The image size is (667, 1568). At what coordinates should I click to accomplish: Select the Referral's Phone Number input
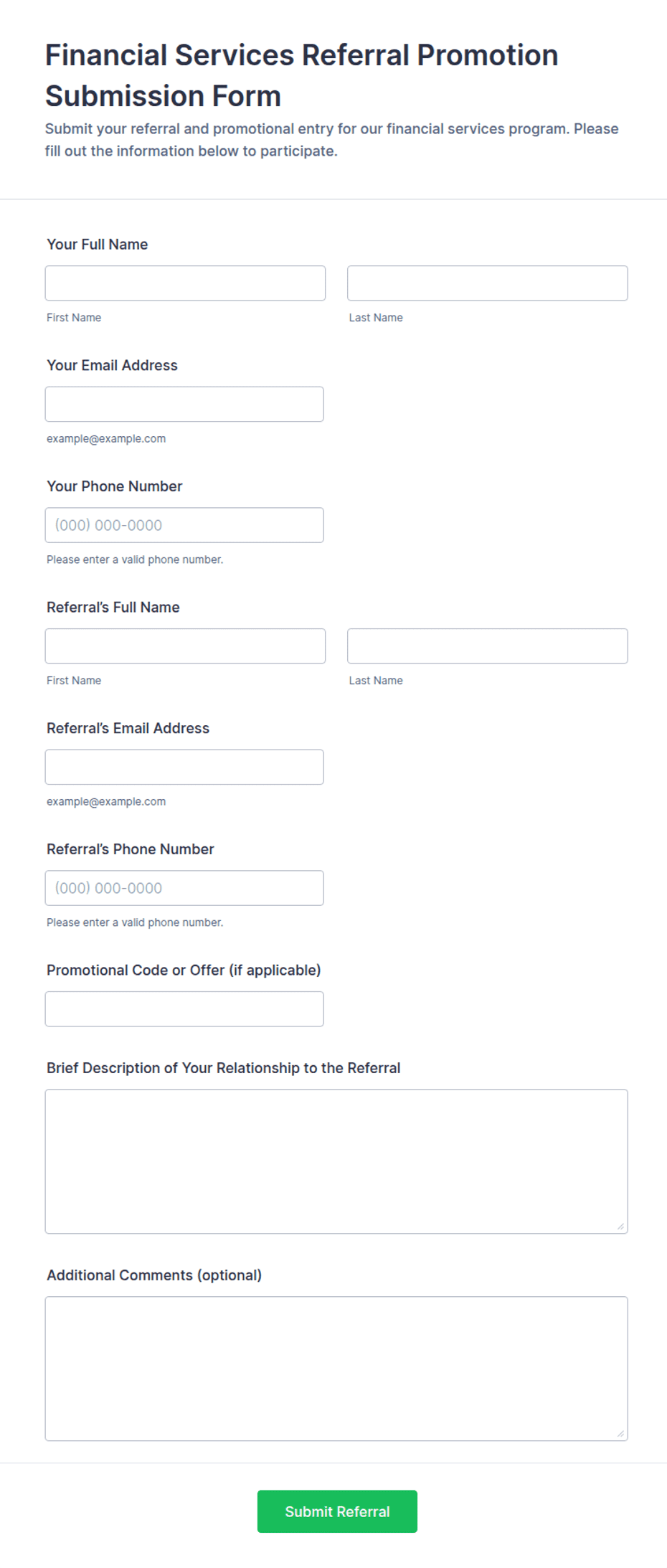coord(184,888)
